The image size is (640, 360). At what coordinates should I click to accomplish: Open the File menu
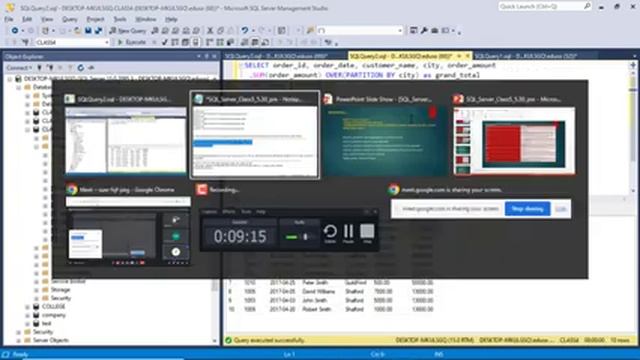tap(9, 19)
